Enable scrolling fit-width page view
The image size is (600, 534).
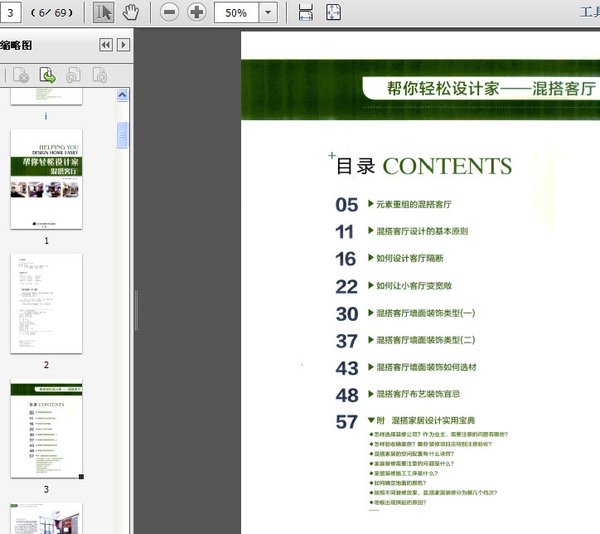(x=306, y=13)
